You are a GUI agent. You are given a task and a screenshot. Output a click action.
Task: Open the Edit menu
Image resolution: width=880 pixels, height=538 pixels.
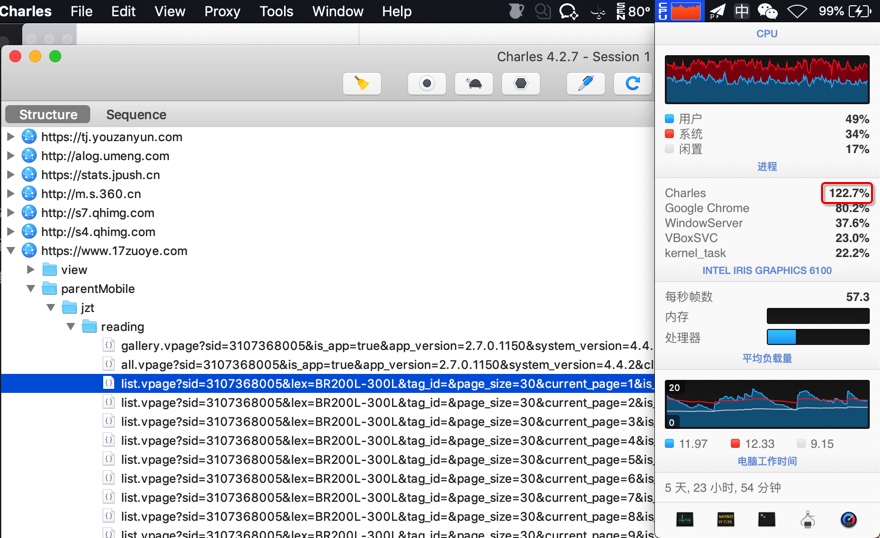click(123, 11)
